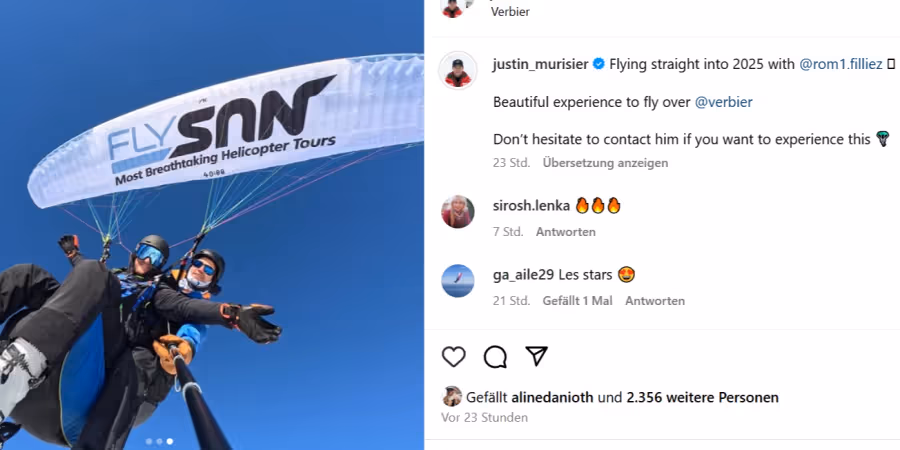
Task: Open Verbier location tag
Action: tap(510, 11)
